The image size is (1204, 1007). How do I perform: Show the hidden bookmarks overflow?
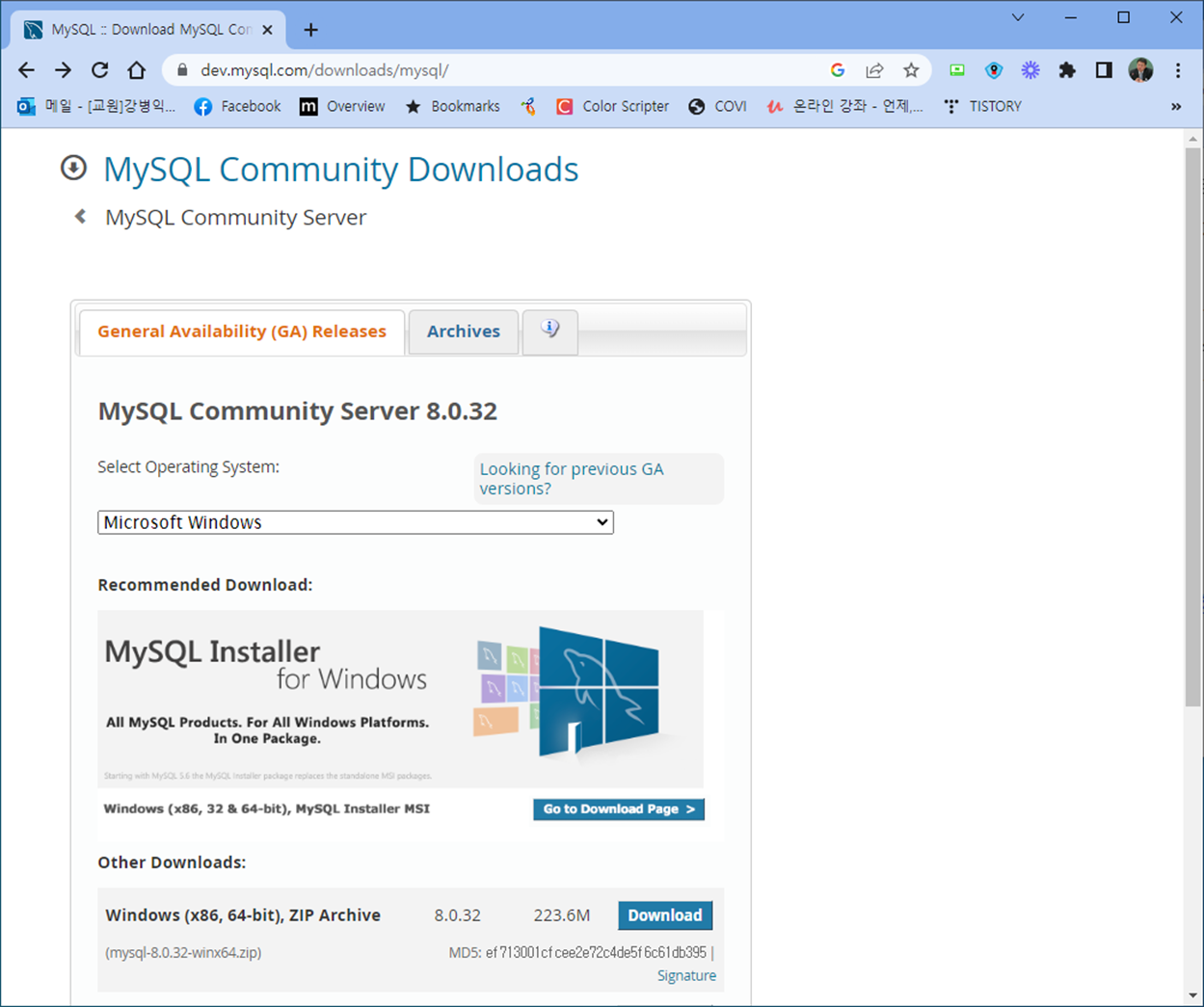pos(1176,106)
